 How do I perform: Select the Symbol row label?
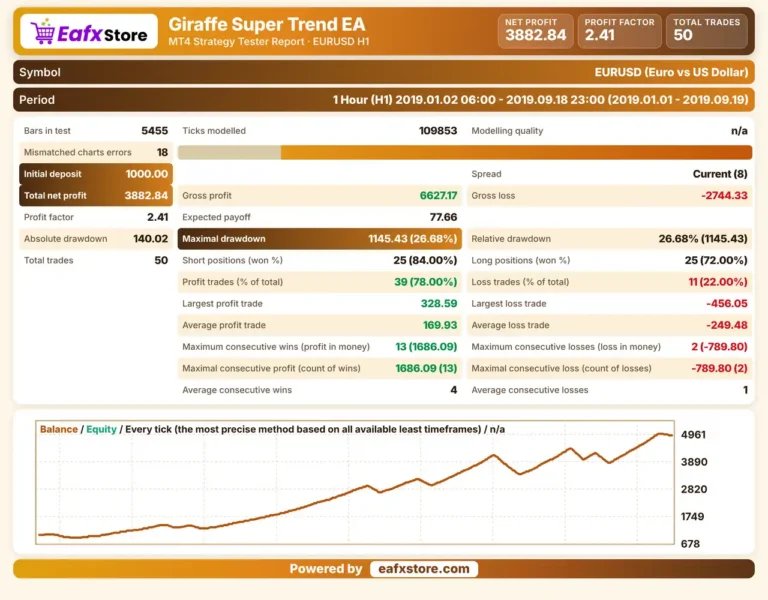click(40, 72)
